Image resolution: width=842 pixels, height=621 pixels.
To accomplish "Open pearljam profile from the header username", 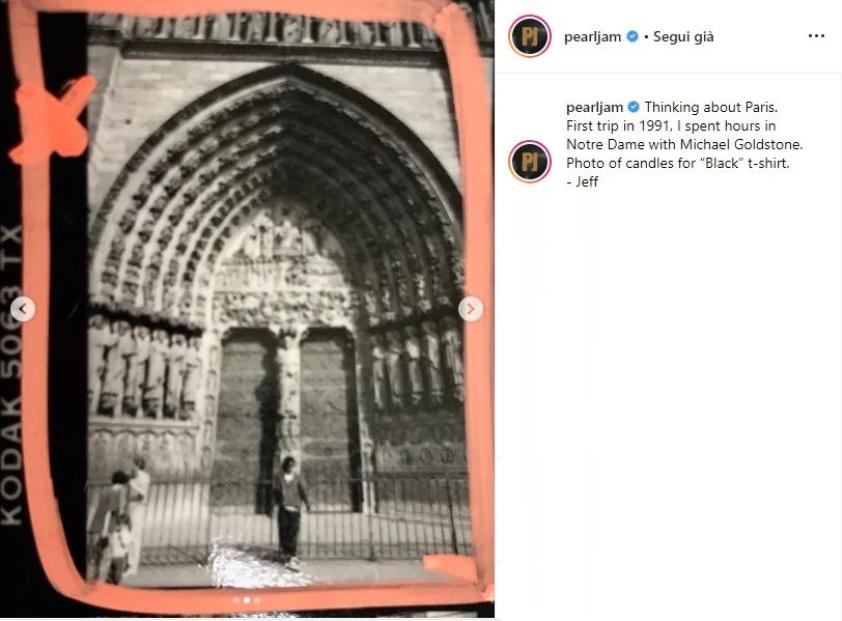I will coord(592,37).
